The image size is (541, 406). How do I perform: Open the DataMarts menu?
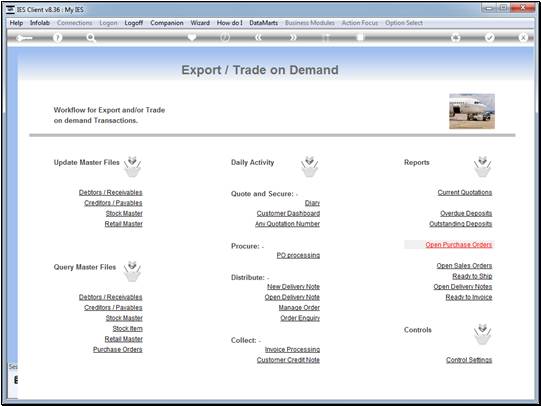(x=263, y=23)
